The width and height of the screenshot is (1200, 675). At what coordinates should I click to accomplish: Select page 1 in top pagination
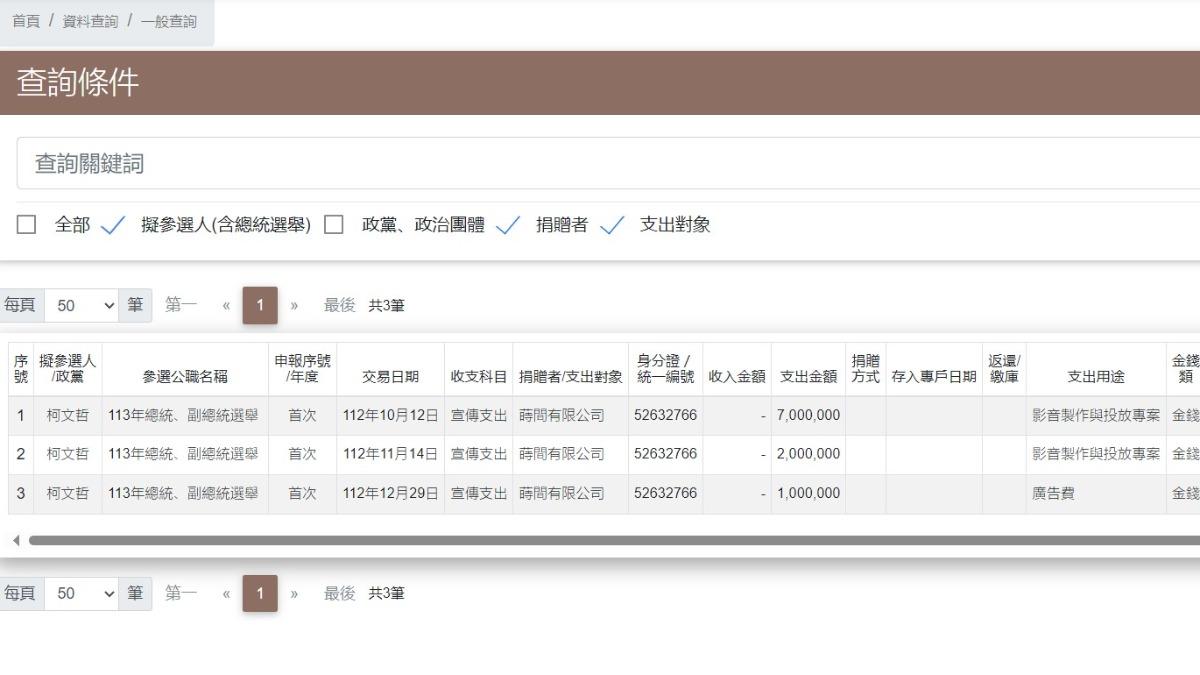coord(260,306)
